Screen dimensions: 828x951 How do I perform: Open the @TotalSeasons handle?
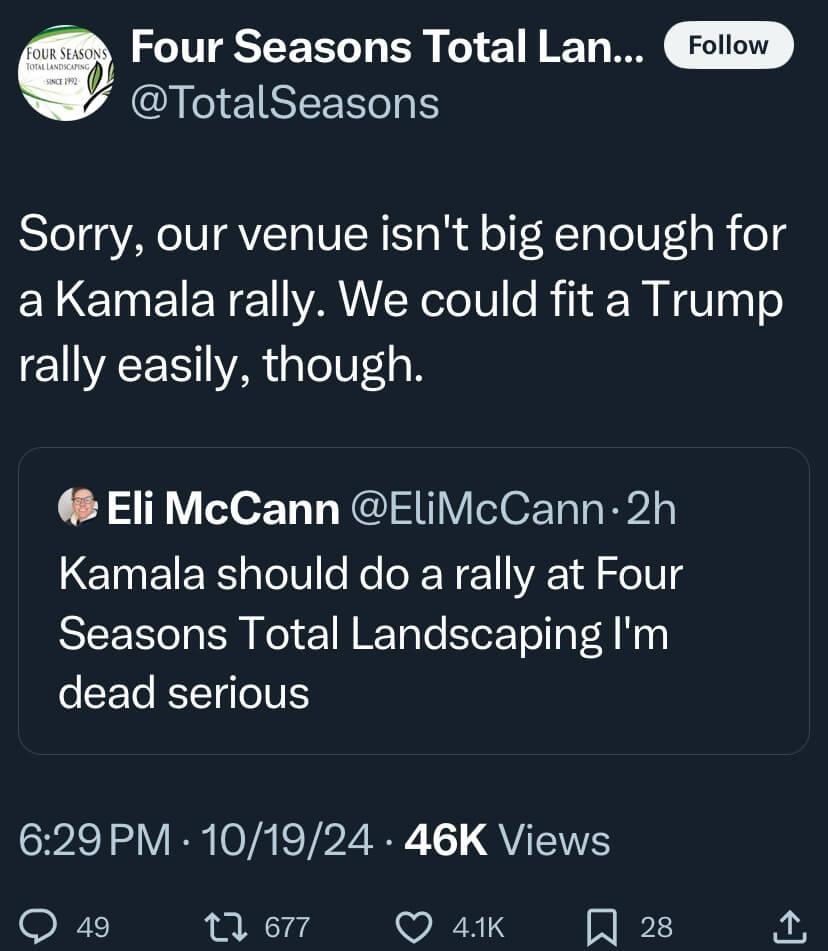(285, 103)
